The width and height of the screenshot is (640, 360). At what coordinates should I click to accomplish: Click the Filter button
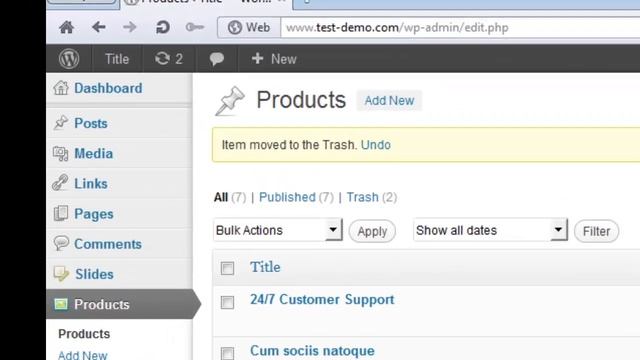(x=596, y=231)
